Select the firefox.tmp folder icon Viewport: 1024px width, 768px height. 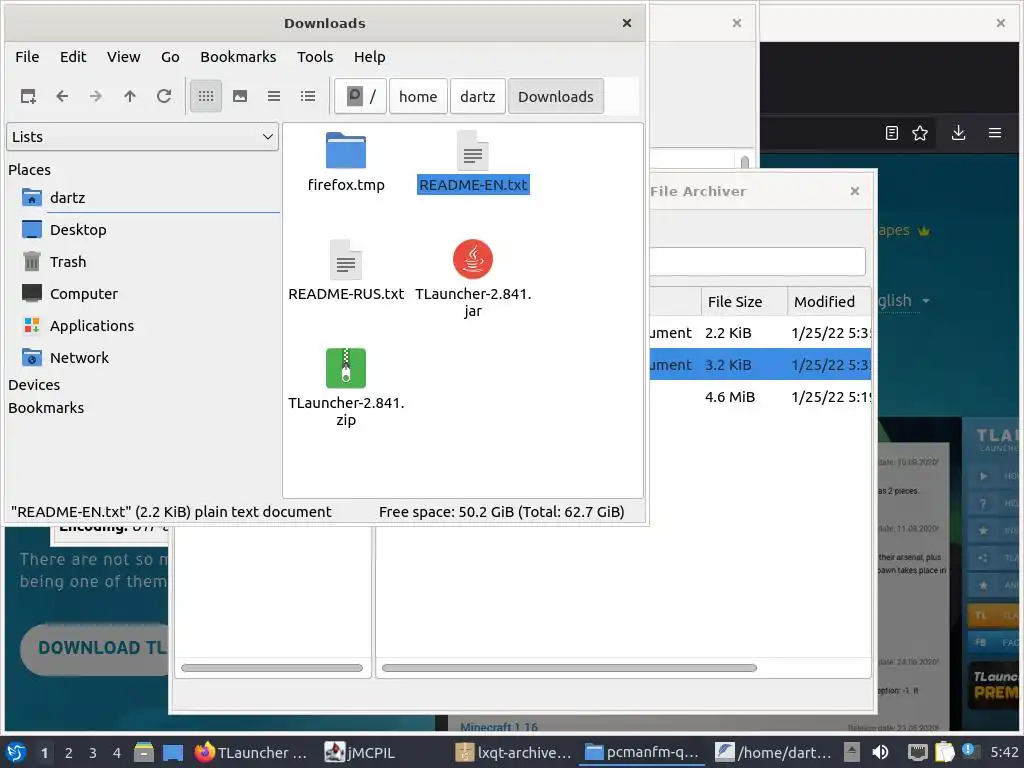point(346,150)
